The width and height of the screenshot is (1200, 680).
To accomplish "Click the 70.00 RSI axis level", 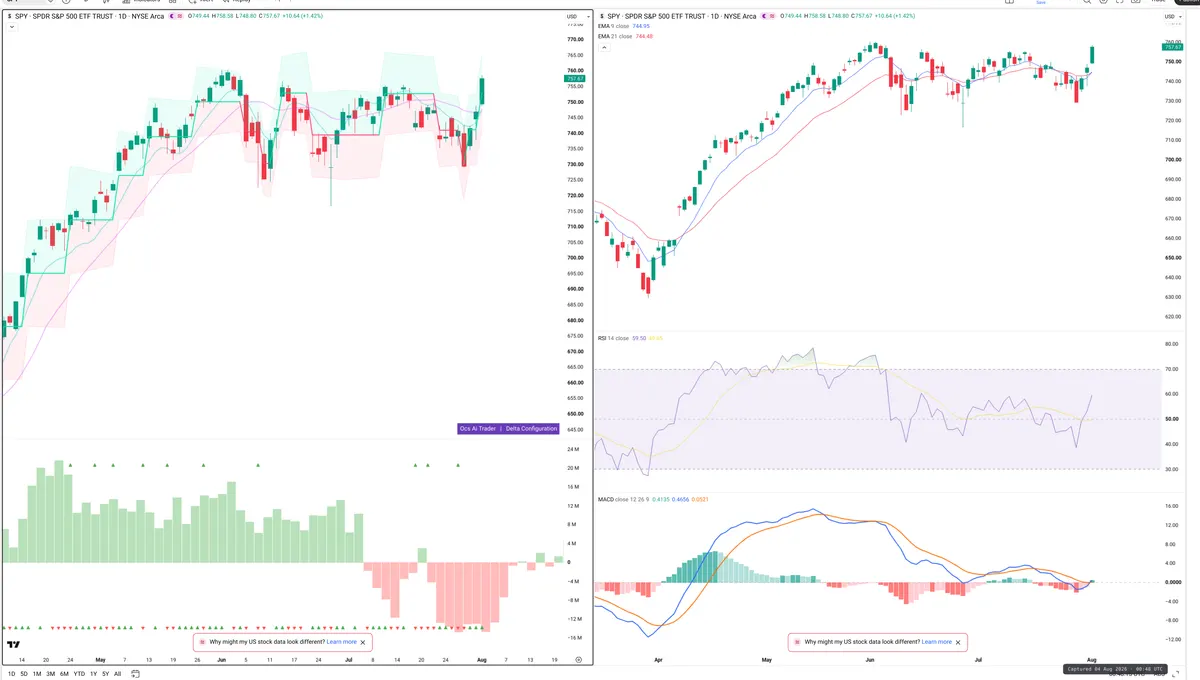I will (x=1172, y=369).
